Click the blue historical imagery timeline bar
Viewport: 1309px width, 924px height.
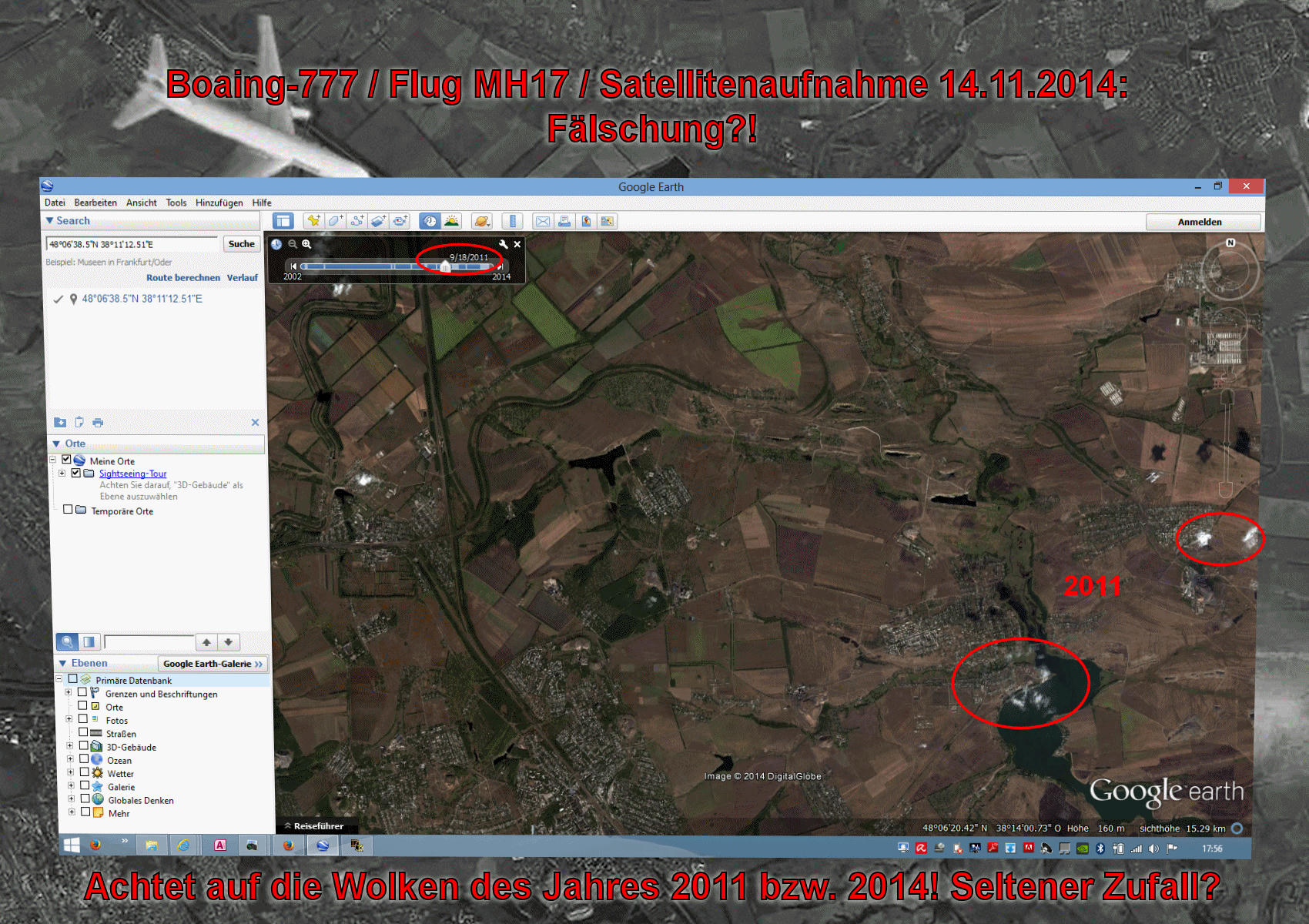tap(397, 266)
